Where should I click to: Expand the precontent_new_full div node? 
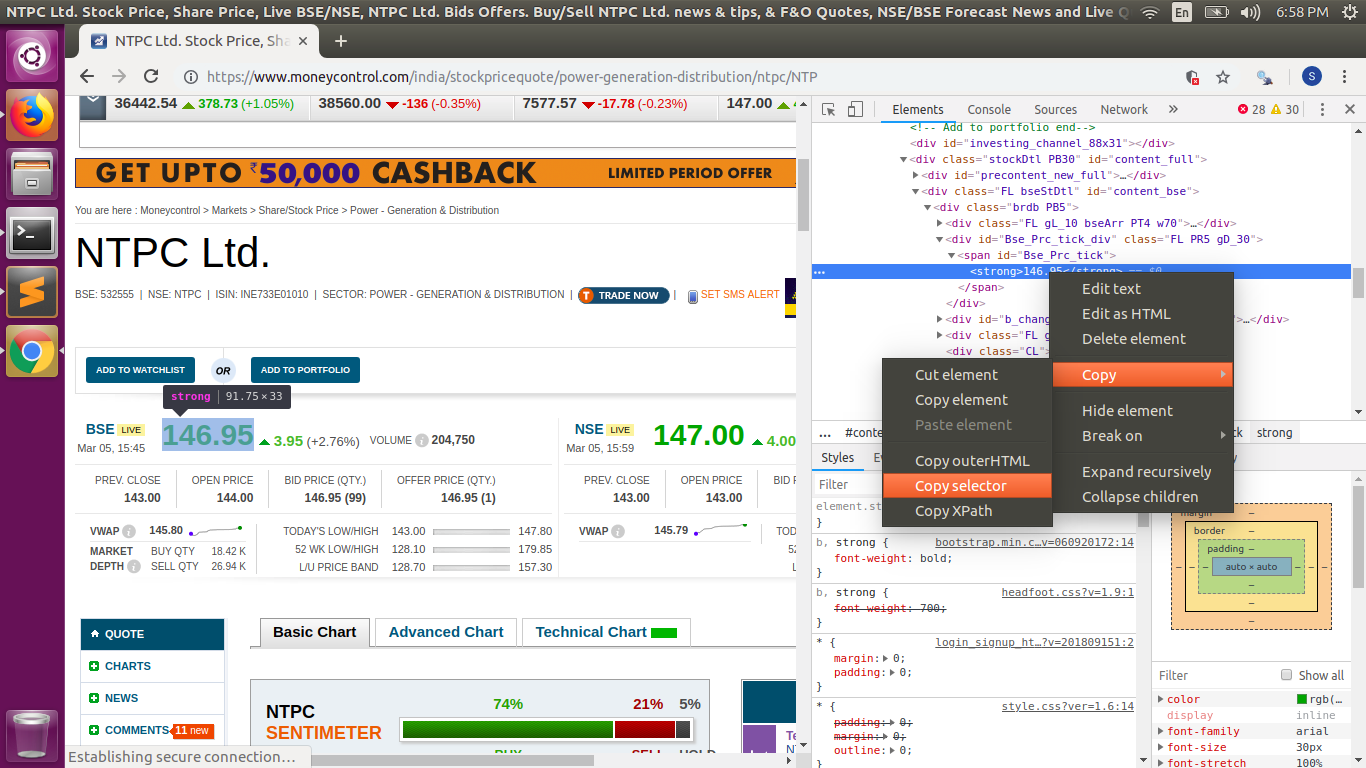916,175
